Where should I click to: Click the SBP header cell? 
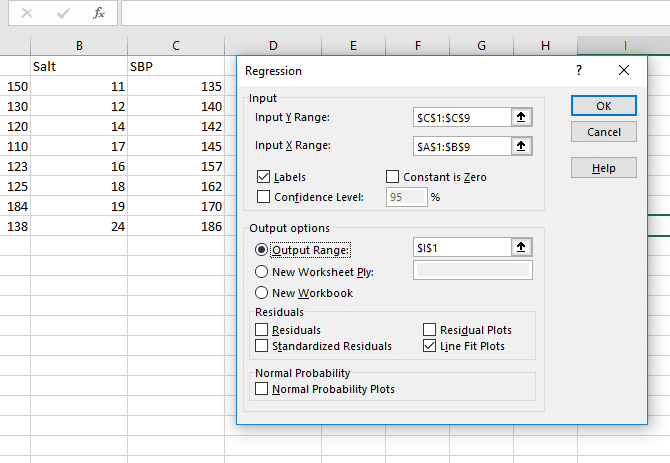tap(176, 66)
